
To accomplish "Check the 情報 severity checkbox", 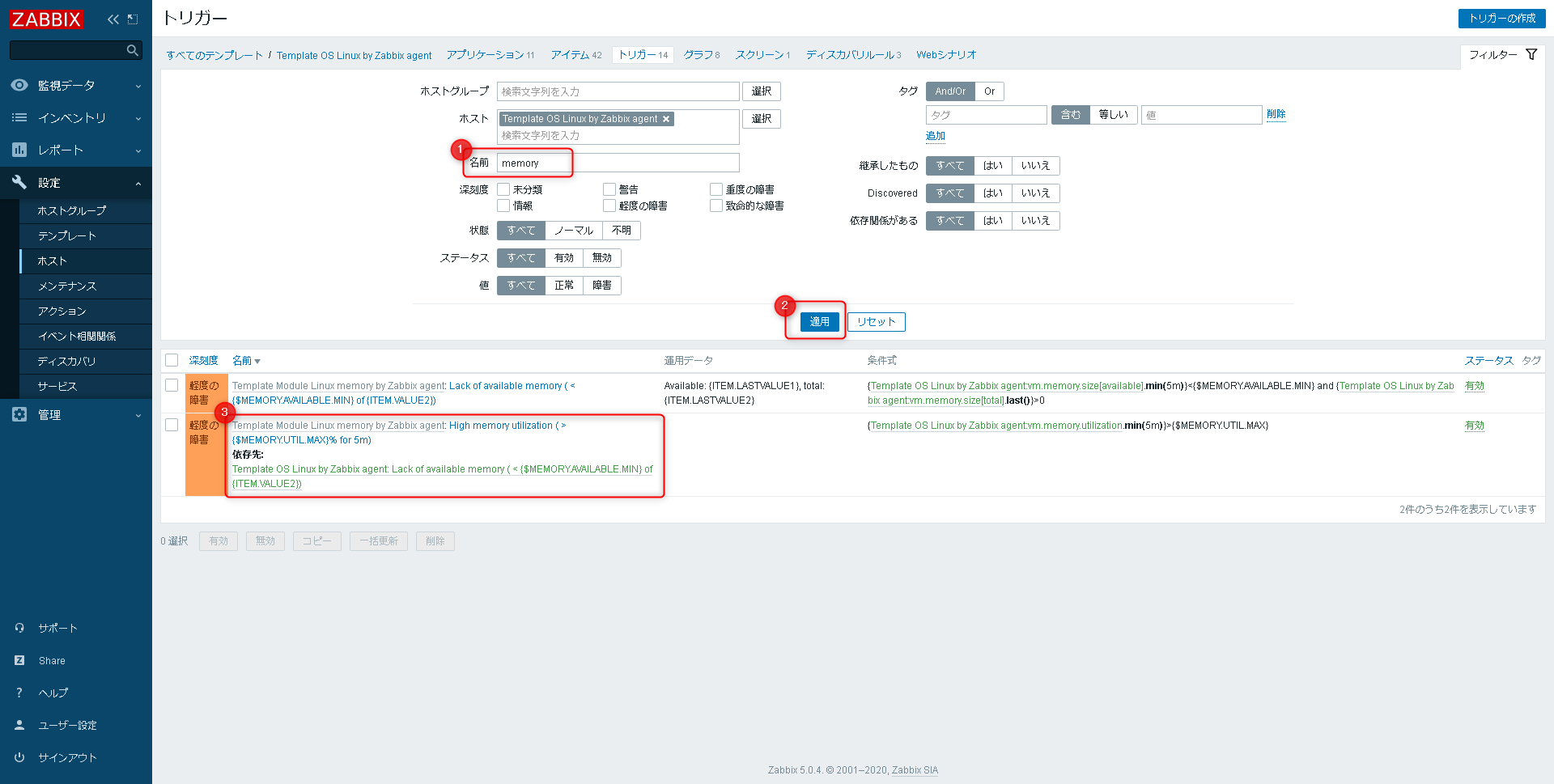I will coord(503,206).
